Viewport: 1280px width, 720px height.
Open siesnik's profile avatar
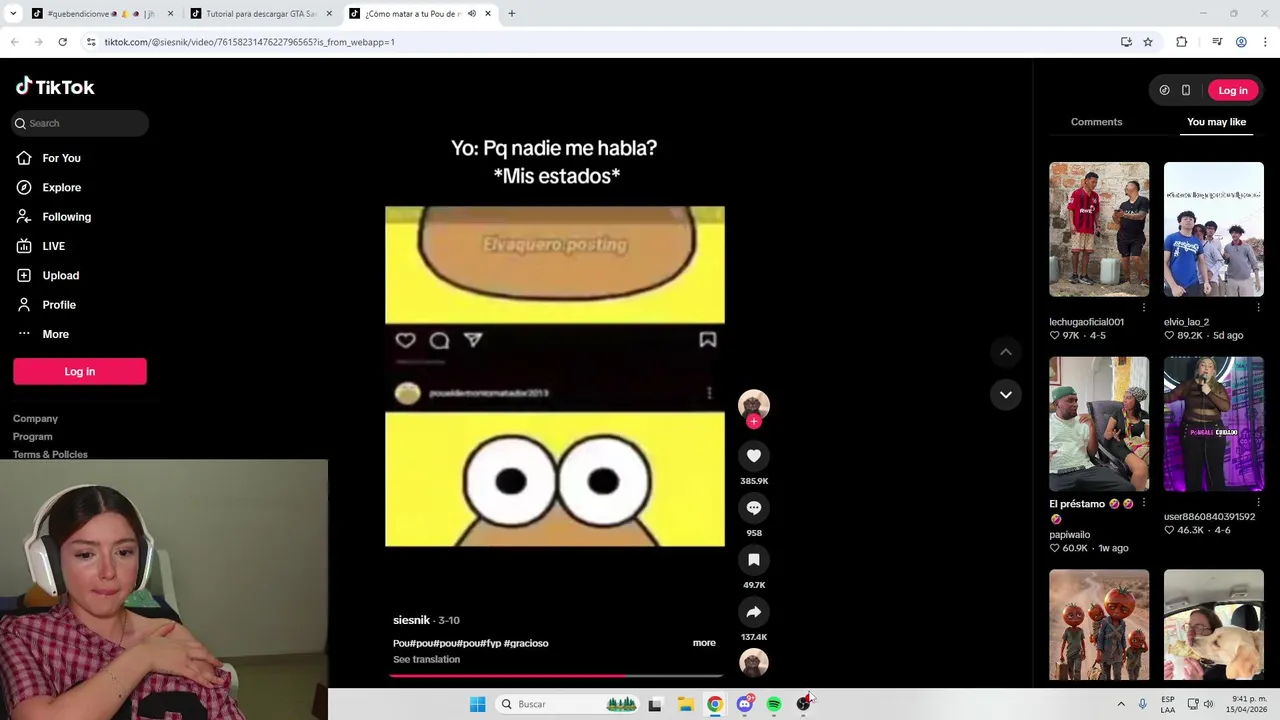coord(754,403)
